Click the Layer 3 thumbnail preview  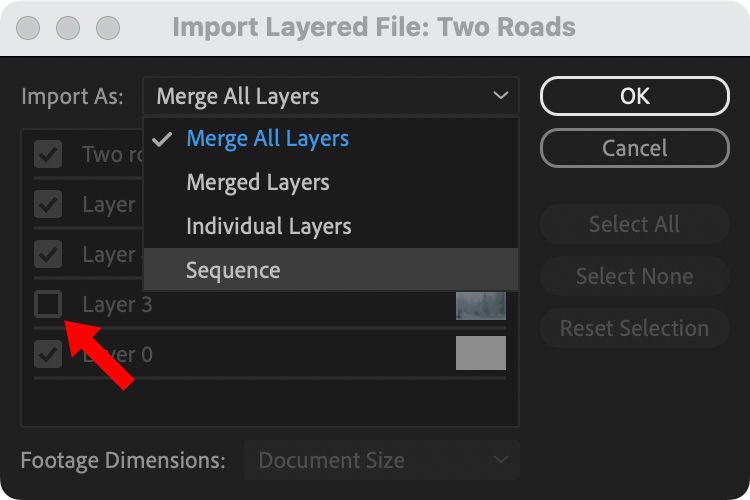tap(480, 304)
